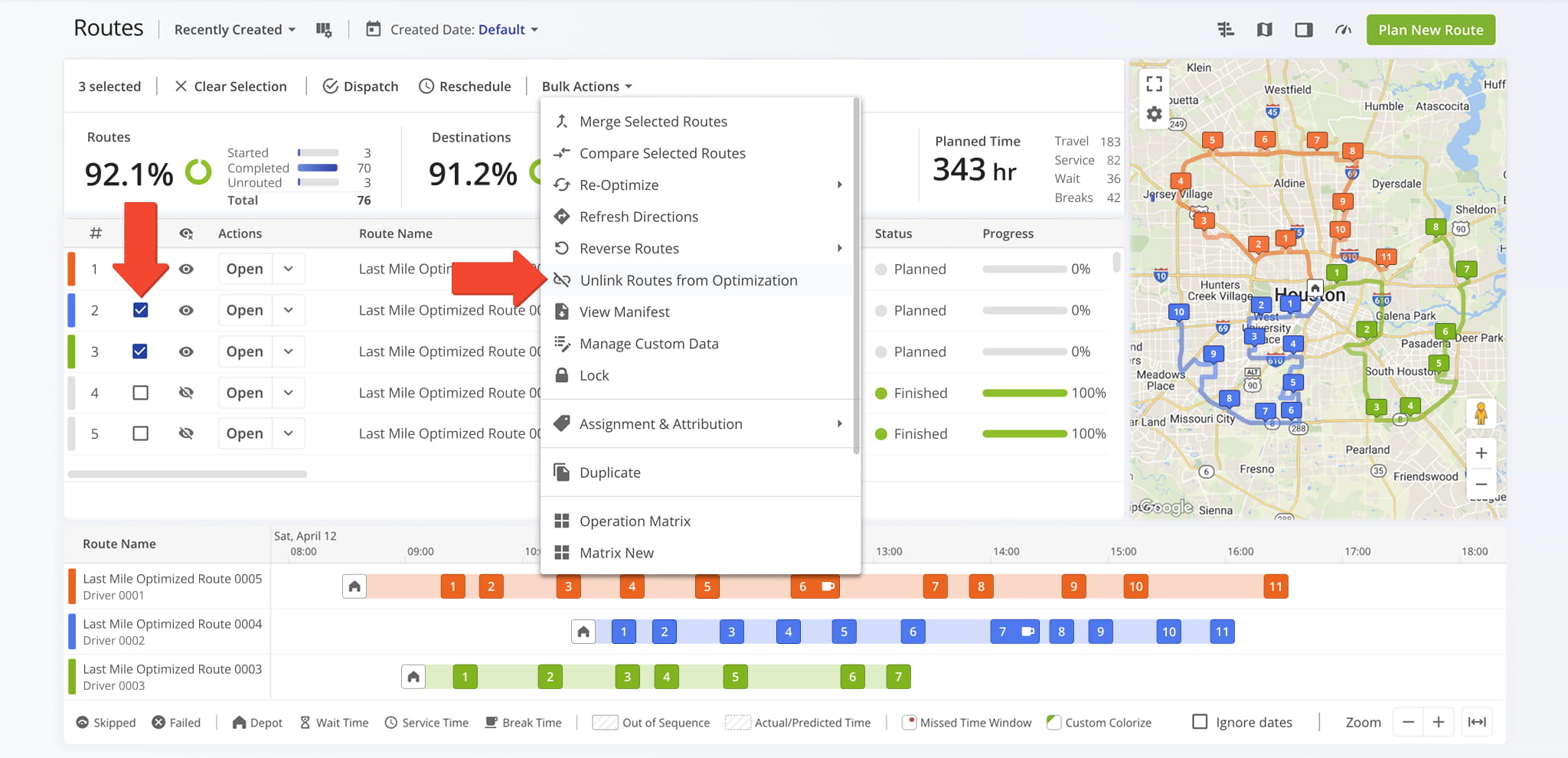The width and height of the screenshot is (1568, 758).
Task: Select Merge Selected Routes
Action: coord(700,122)
